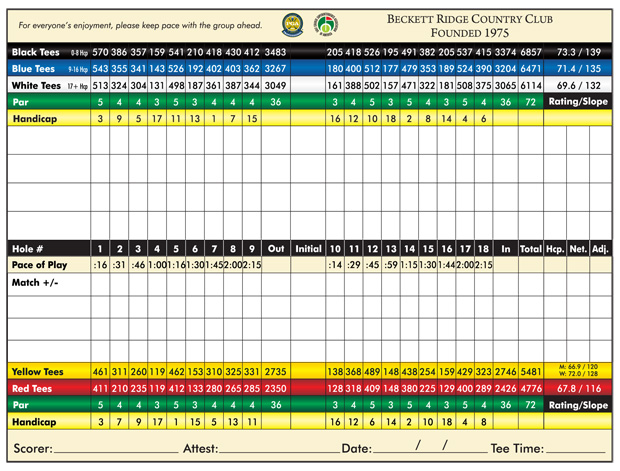Select Black Tees total yardage 6857
This screenshot has width=620, height=471.
(x=531, y=52)
